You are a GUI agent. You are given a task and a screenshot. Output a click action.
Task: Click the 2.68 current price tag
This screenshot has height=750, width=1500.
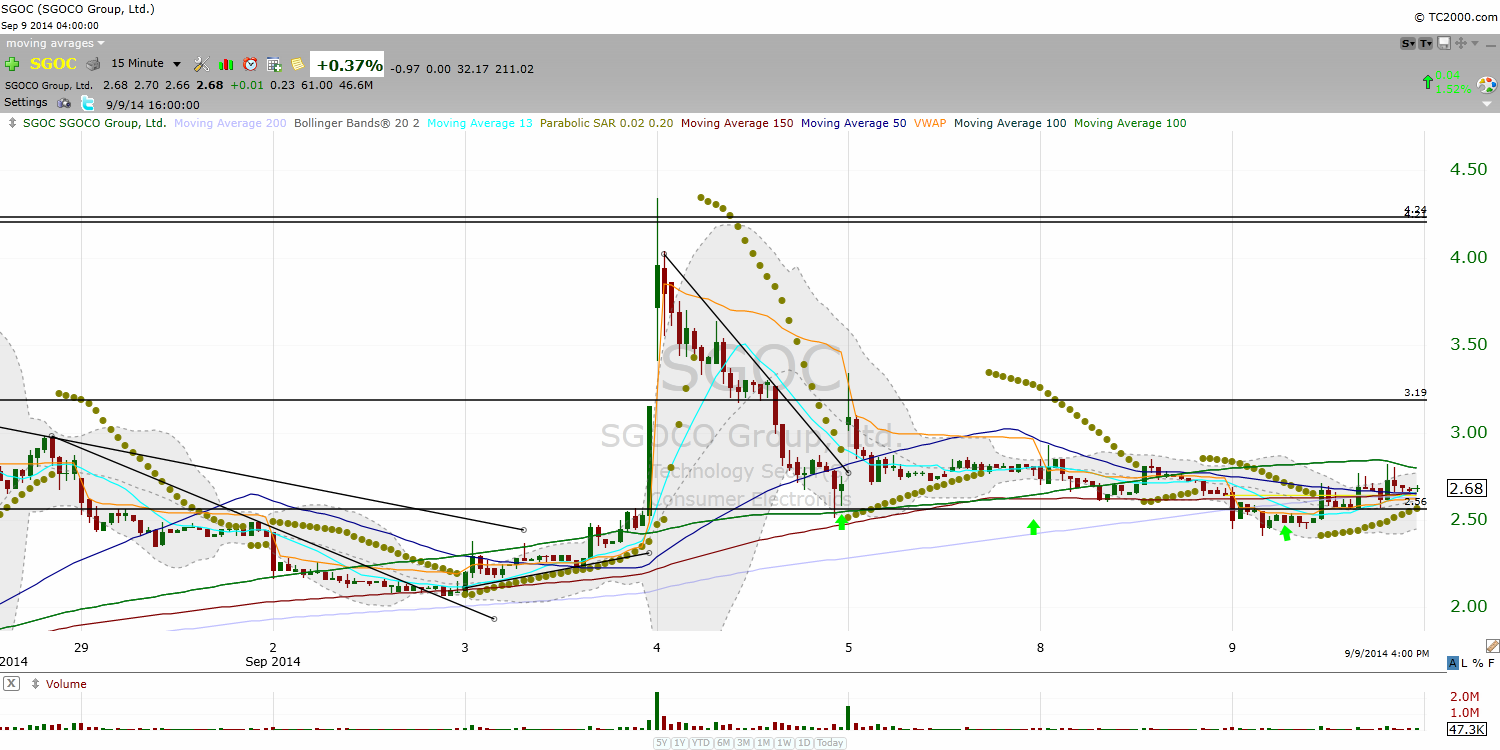click(x=1465, y=488)
